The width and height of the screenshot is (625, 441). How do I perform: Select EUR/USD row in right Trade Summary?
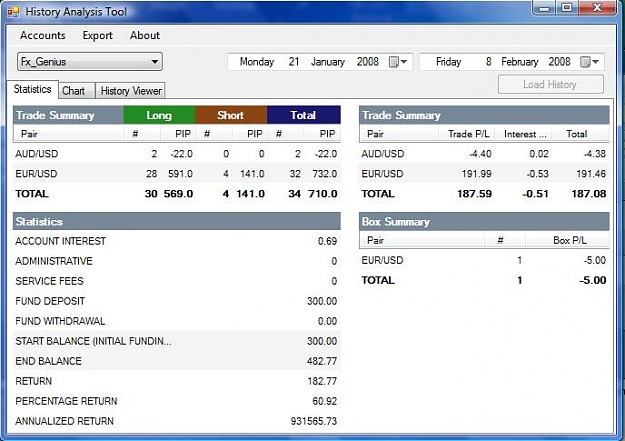pyautogui.click(x=484, y=174)
